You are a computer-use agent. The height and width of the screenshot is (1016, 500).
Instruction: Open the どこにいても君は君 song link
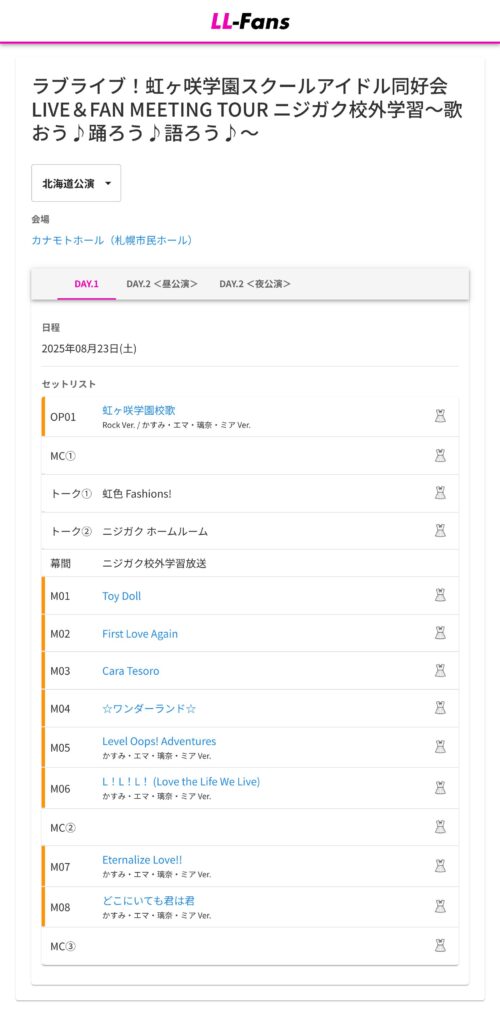pos(148,901)
